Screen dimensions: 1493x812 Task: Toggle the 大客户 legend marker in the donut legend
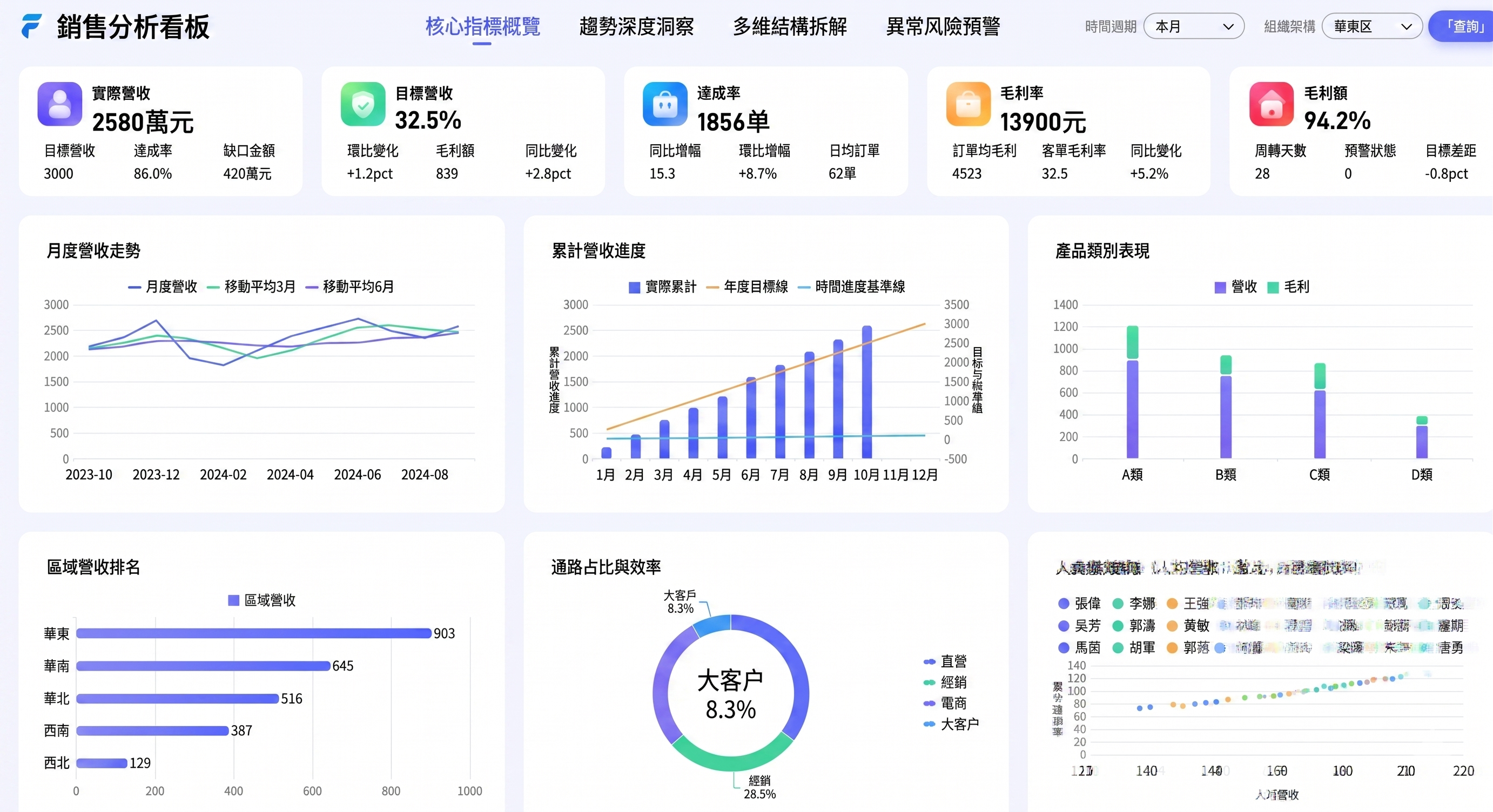pos(929,724)
